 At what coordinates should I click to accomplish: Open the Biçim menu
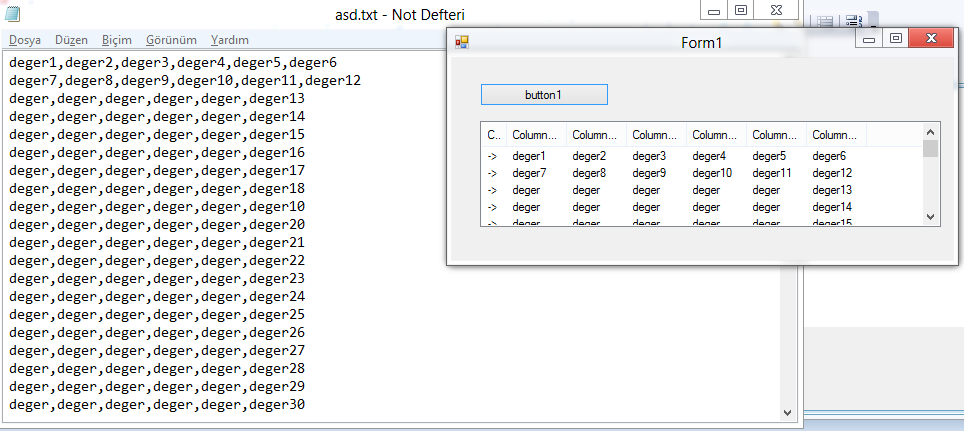click(117, 40)
